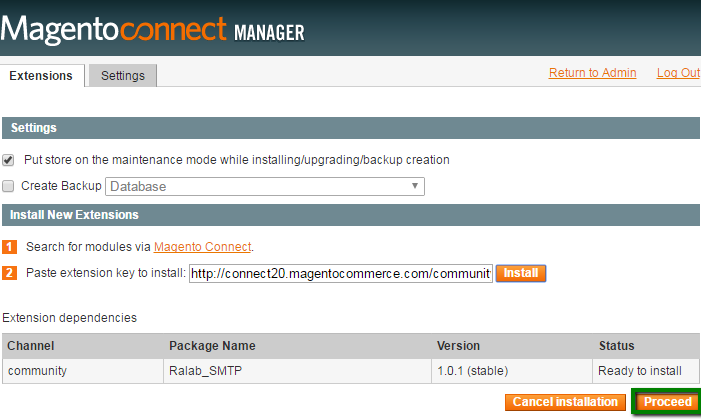Viewport: 701px width, 419px height.
Task: Click the Magento Connect Manager logo
Action: click(153, 30)
